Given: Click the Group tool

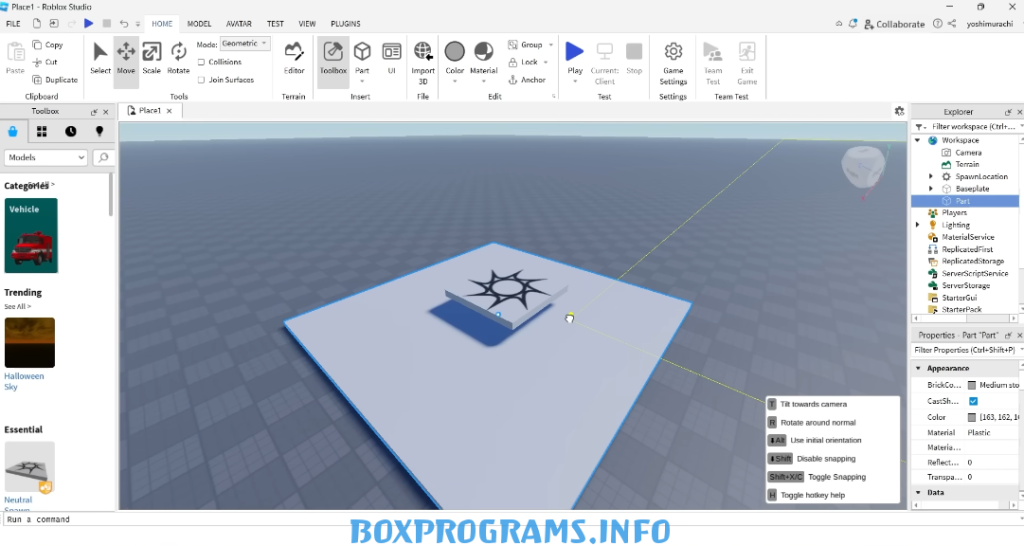Looking at the screenshot, I should point(526,44).
